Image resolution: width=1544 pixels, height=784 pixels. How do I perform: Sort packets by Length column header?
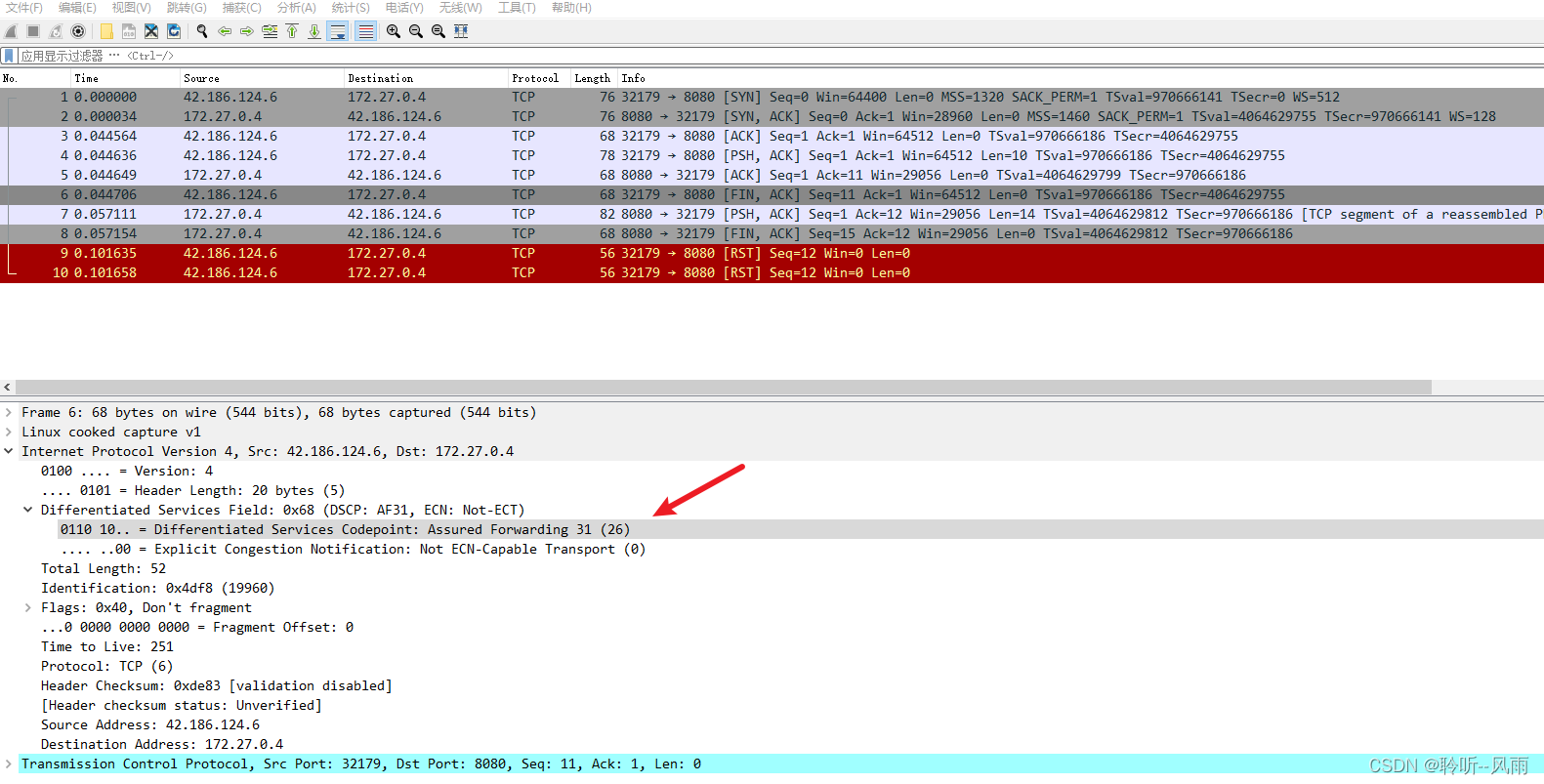tap(594, 78)
